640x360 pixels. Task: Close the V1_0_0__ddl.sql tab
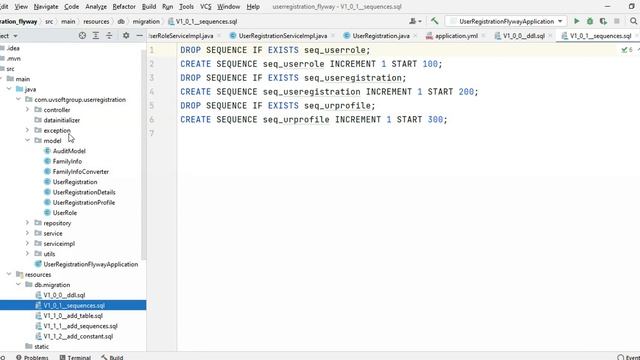pos(551,36)
